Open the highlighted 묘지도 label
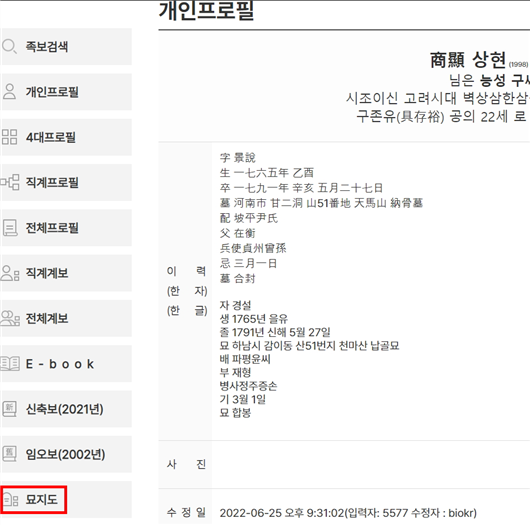The height and width of the screenshot is (525, 530). tap(42, 500)
